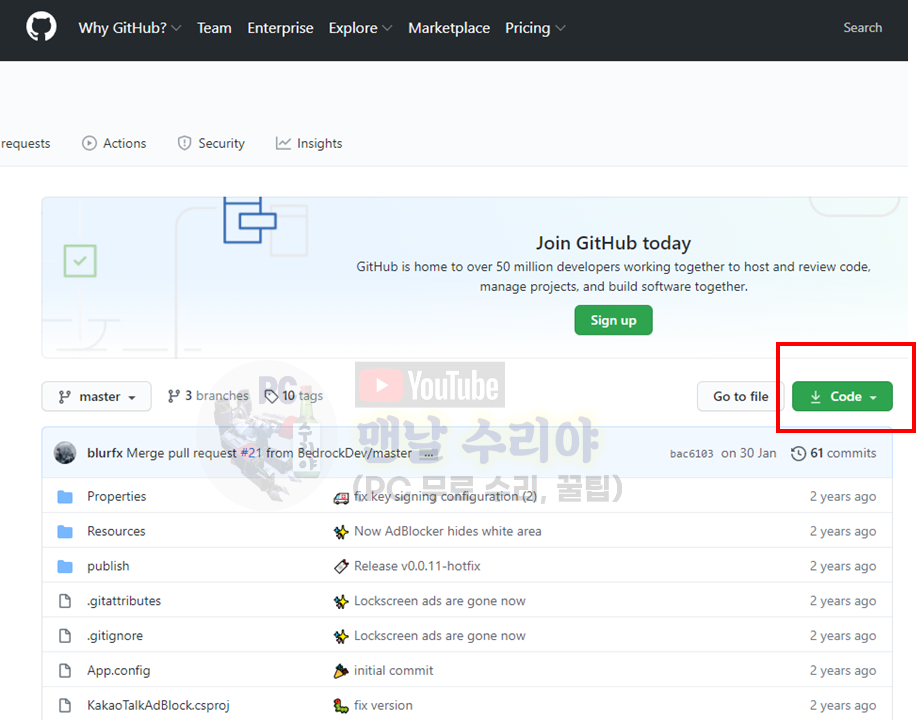This screenshot has width=916, height=720.
Task: Expand the Explore dropdown menu
Action: pos(360,28)
